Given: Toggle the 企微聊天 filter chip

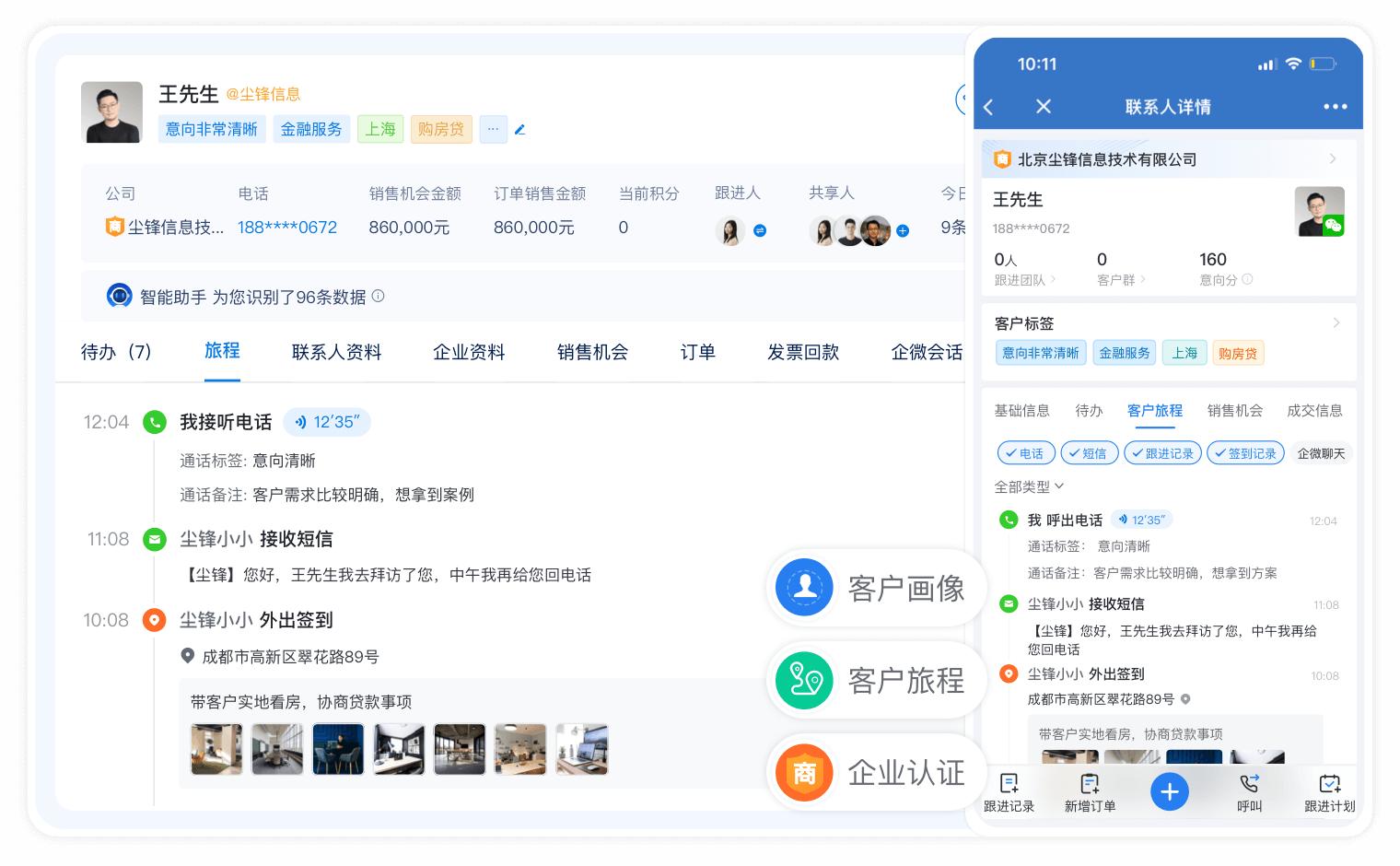Looking at the screenshot, I should (1321, 453).
